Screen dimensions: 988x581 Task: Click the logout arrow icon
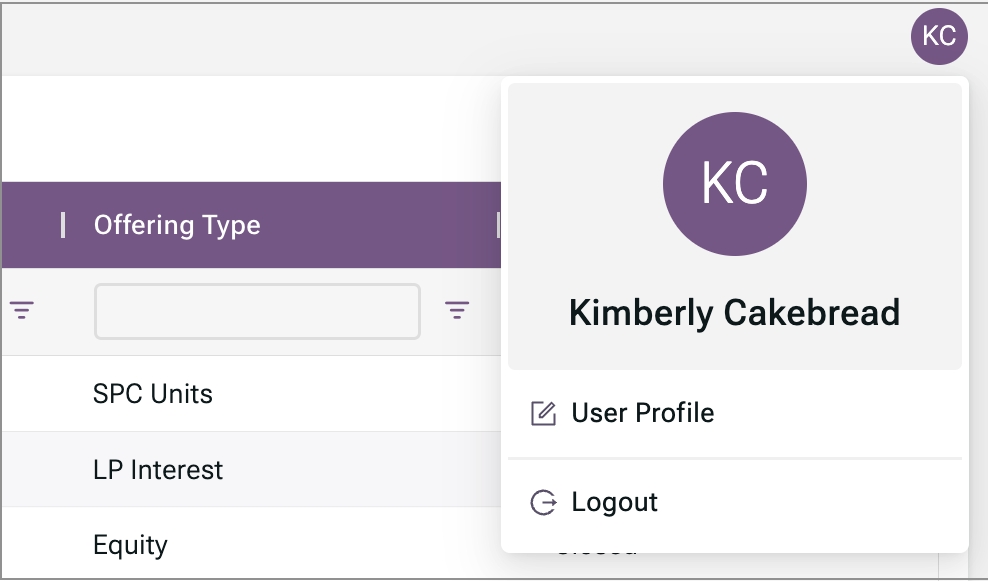click(542, 502)
